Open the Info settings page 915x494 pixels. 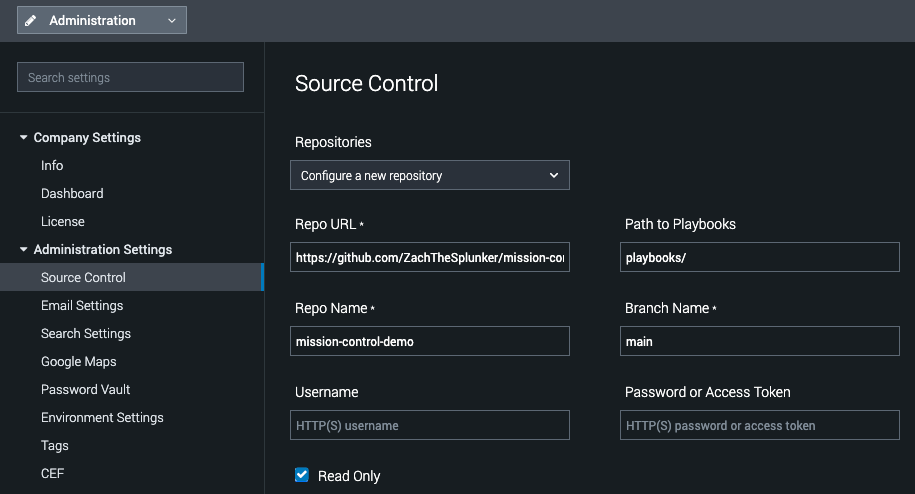pyautogui.click(x=52, y=165)
